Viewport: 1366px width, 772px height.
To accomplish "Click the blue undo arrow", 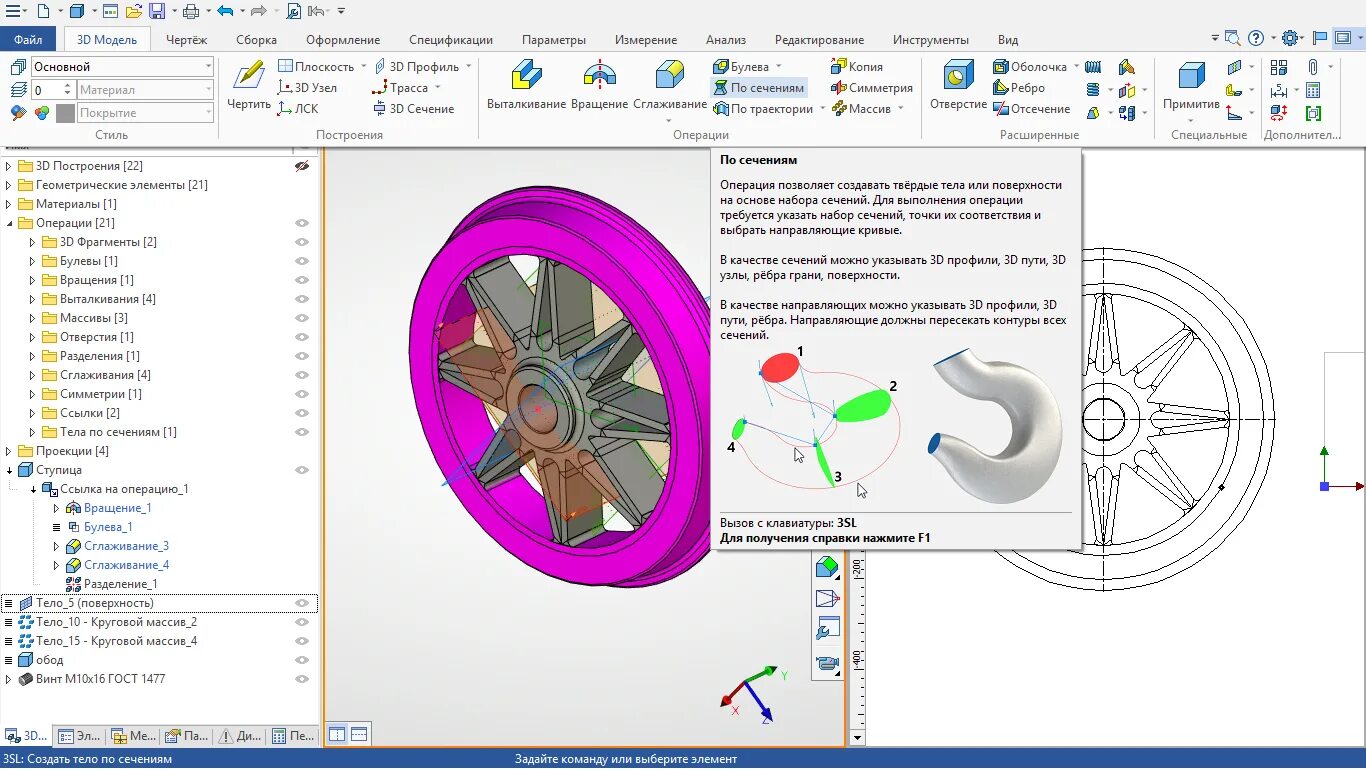I will 225,11.
